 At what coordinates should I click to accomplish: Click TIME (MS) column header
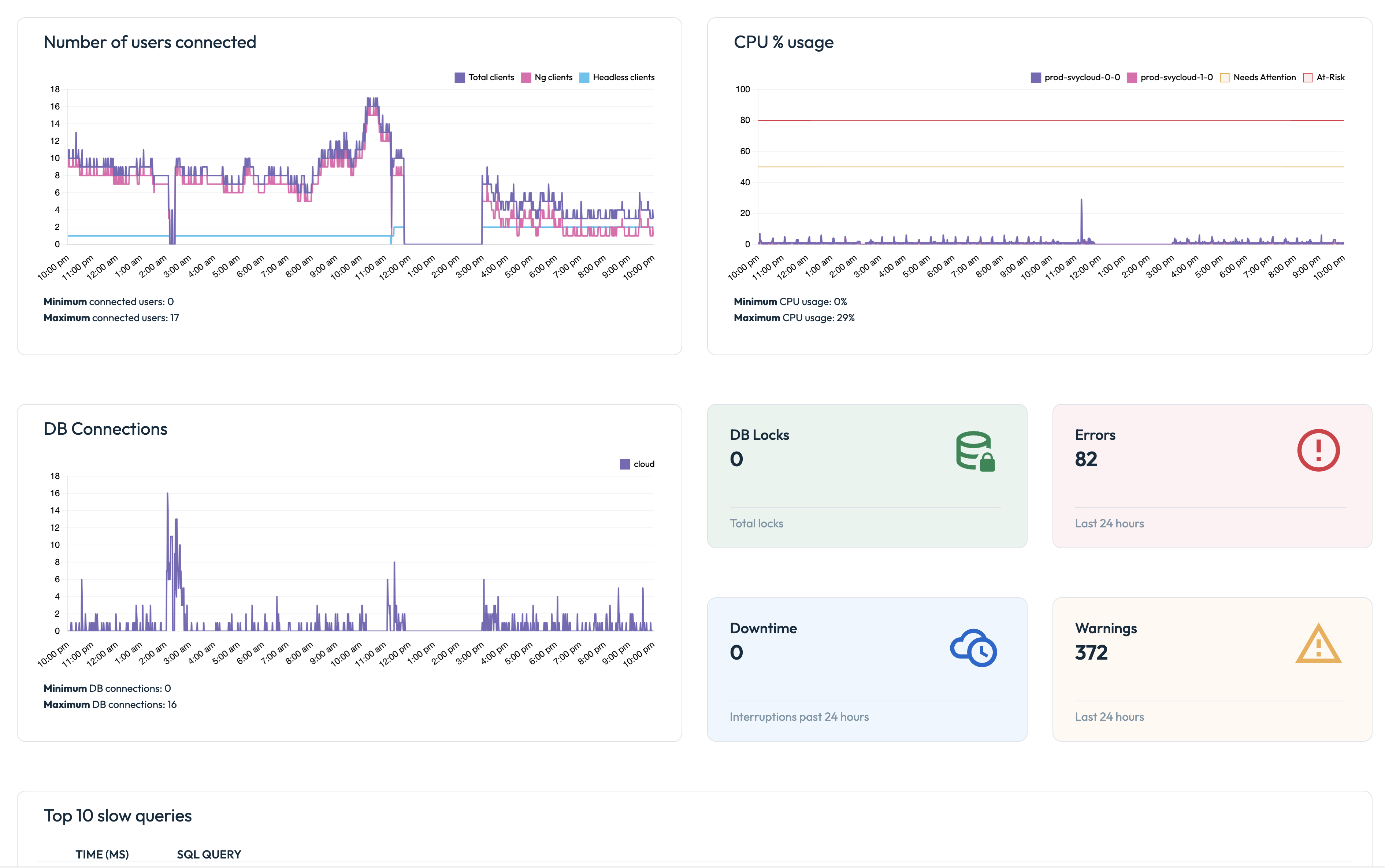click(x=102, y=854)
